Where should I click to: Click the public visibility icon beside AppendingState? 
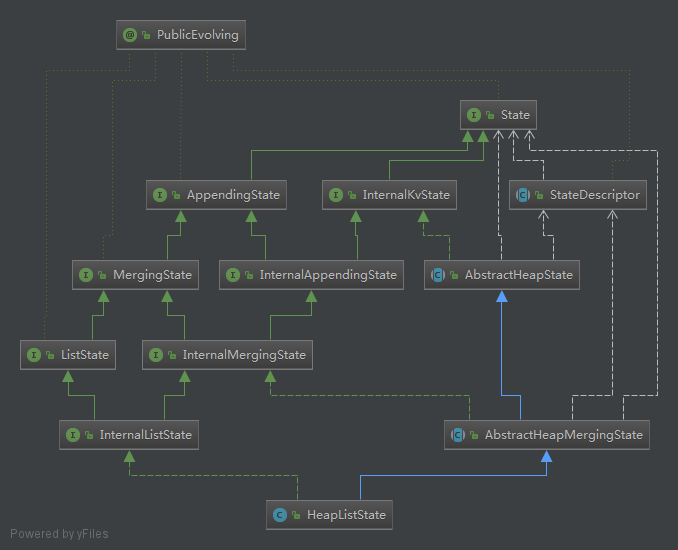click(x=176, y=195)
